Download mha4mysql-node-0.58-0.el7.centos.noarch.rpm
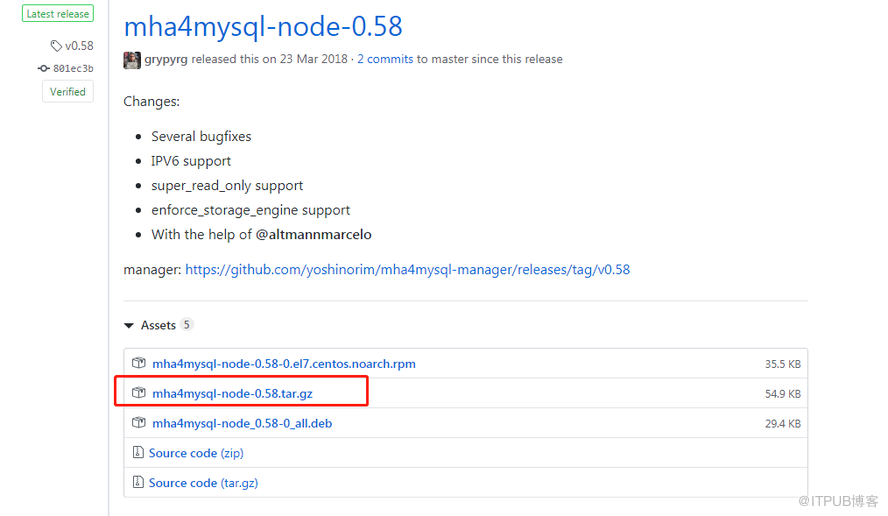The width and height of the screenshot is (888, 516). click(x=283, y=364)
